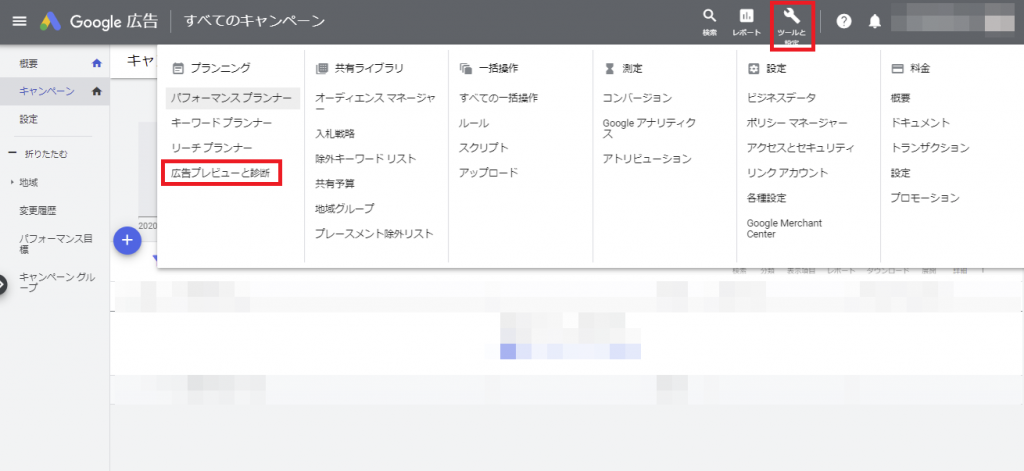Open リーチ プランナー
This screenshot has height=471, width=1024.
pos(212,148)
